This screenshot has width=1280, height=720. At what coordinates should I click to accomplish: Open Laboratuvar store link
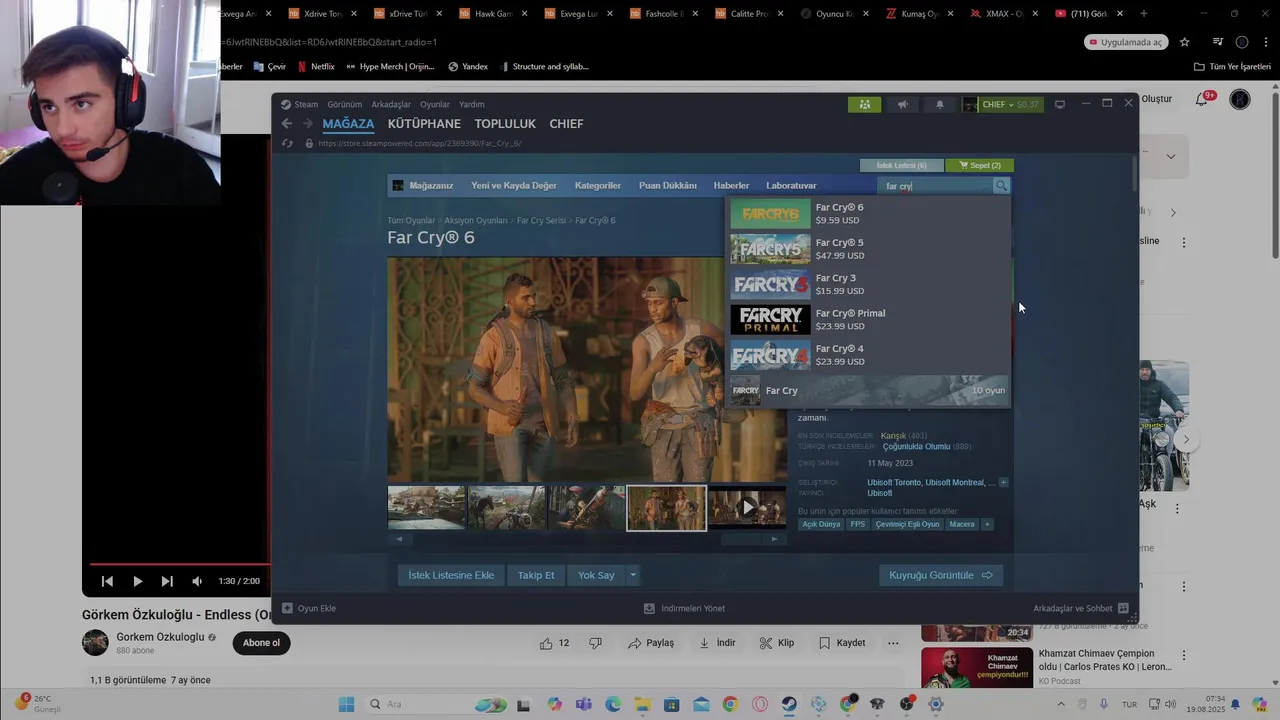pyautogui.click(x=791, y=185)
